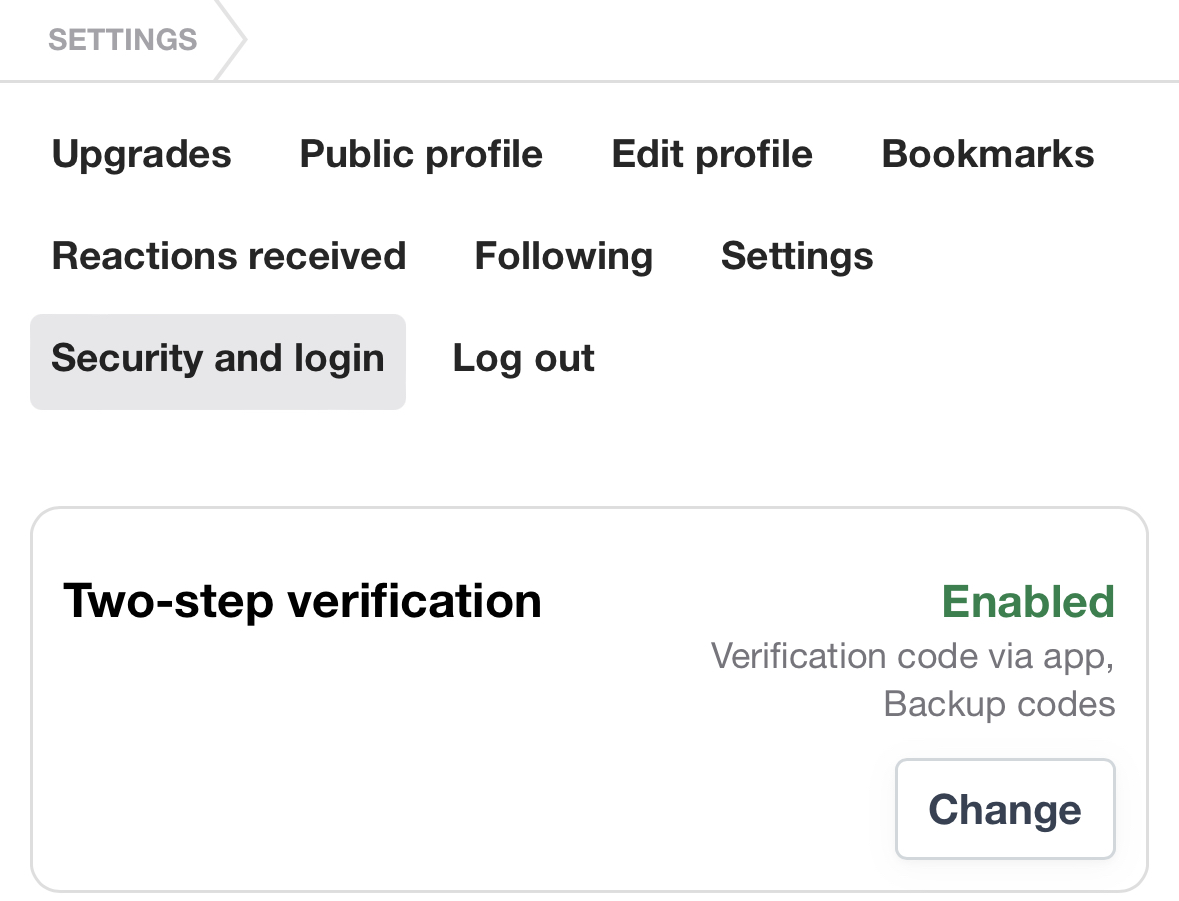This screenshot has width=1179, height=901.
Task: Click the blank breadcrumb bar right of SETTINGS
Action: click(x=700, y=40)
